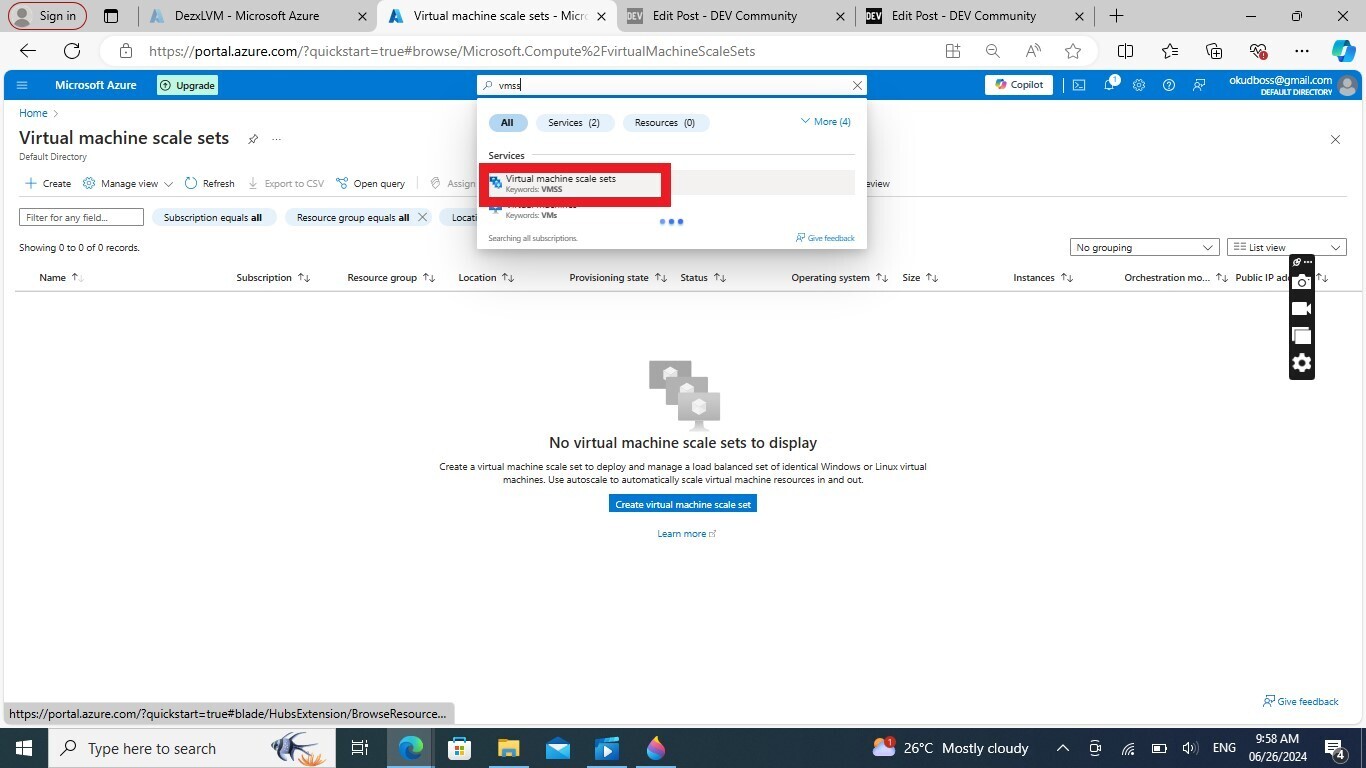Add this page to browser favorites
This screenshot has height=768, width=1366.
(1073, 51)
